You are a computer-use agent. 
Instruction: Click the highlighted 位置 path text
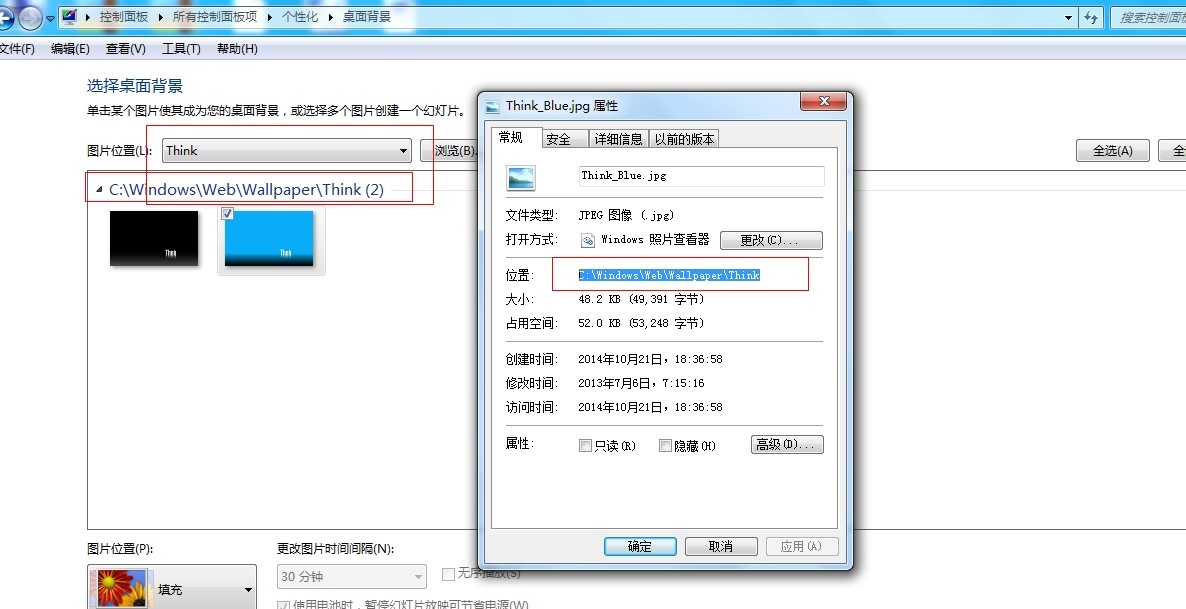point(669,275)
